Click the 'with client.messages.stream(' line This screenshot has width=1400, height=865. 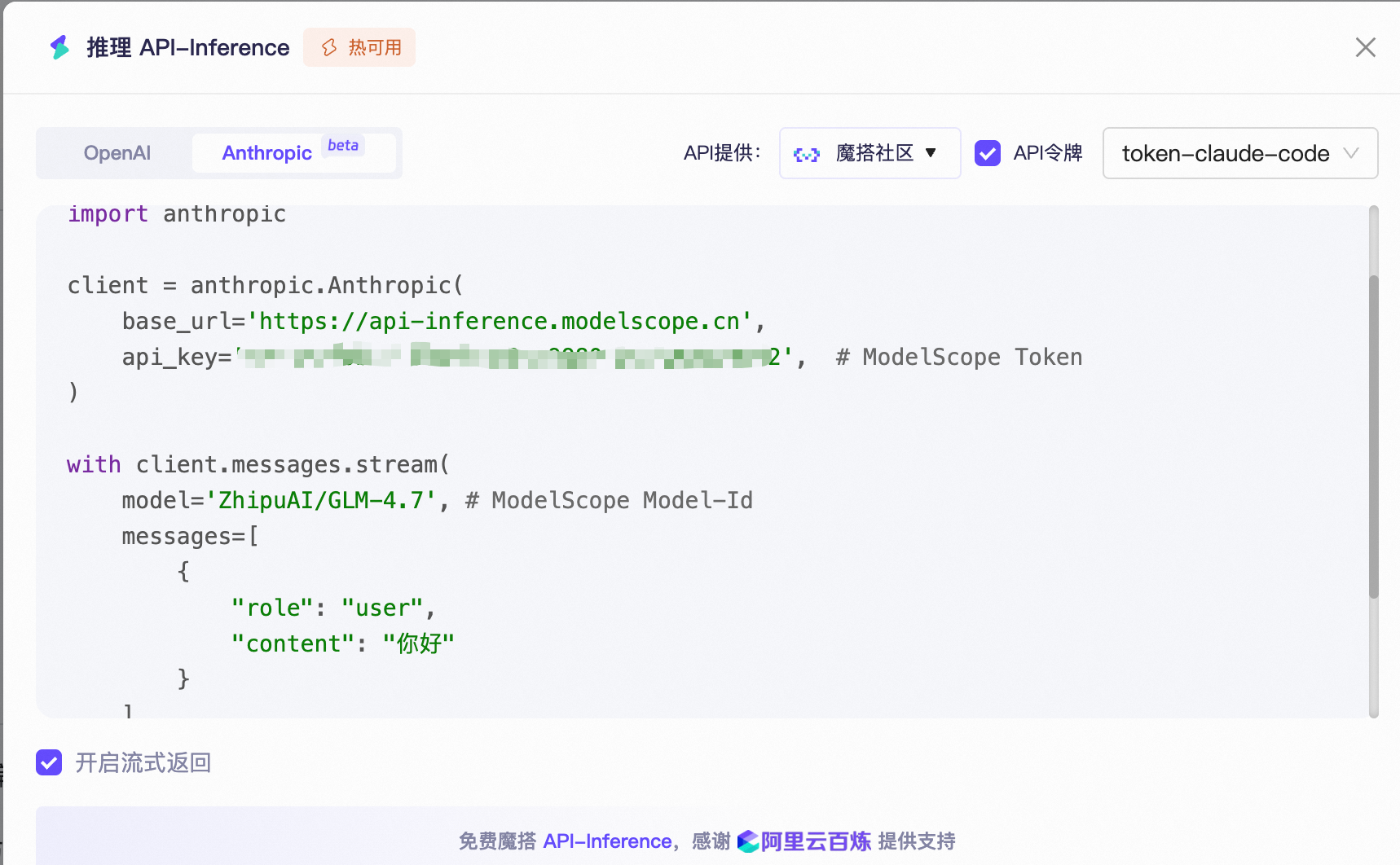click(258, 465)
